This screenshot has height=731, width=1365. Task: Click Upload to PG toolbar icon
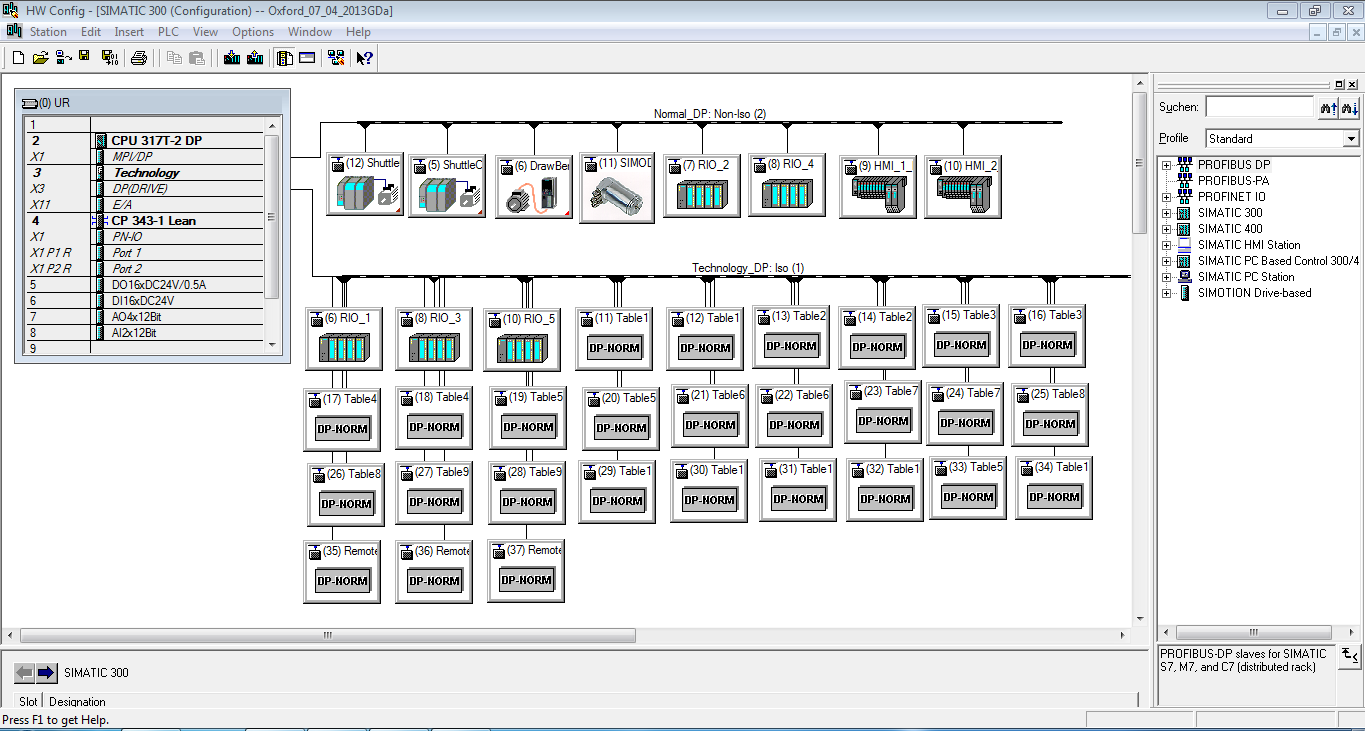[255, 58]
